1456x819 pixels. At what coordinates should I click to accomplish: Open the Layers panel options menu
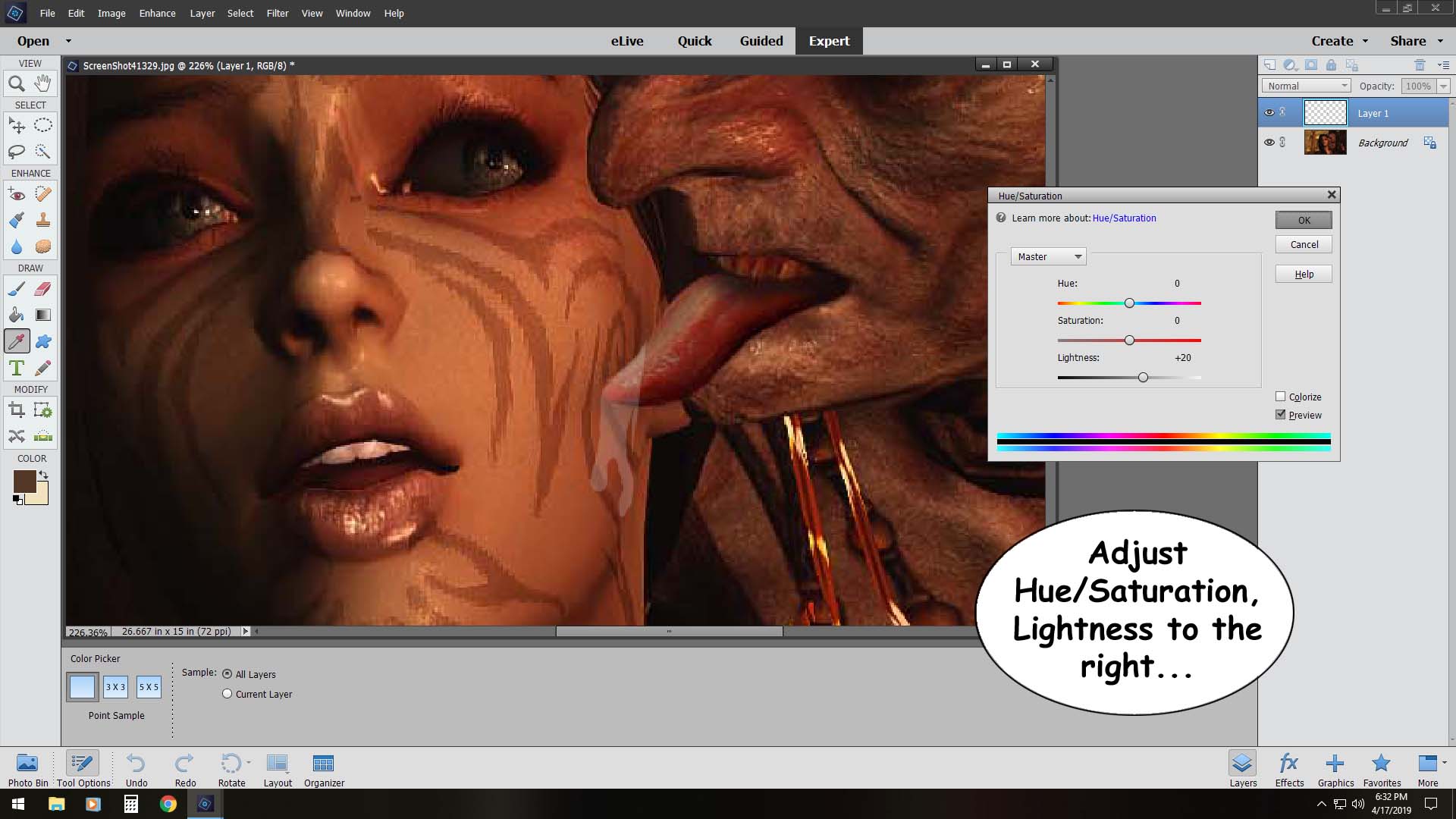pos(1443,65)
